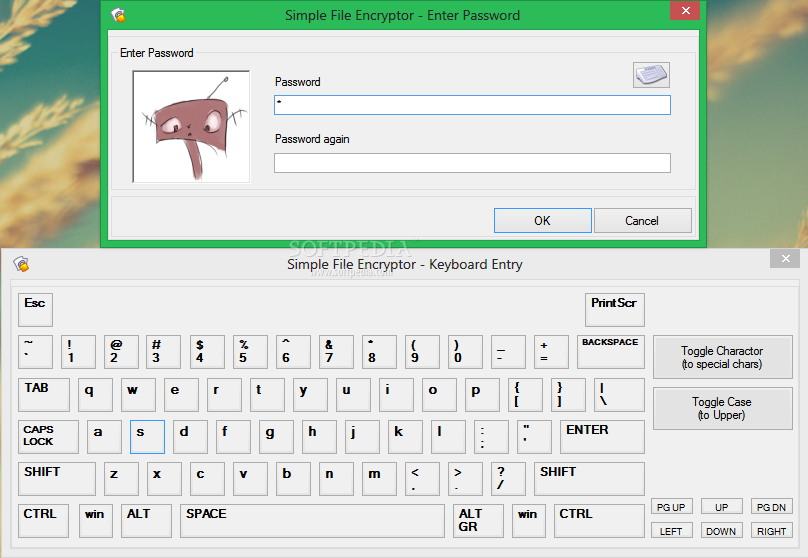Click the 5 / % key
This screenshot has height=558, width=808.
(x=250, y=352)
